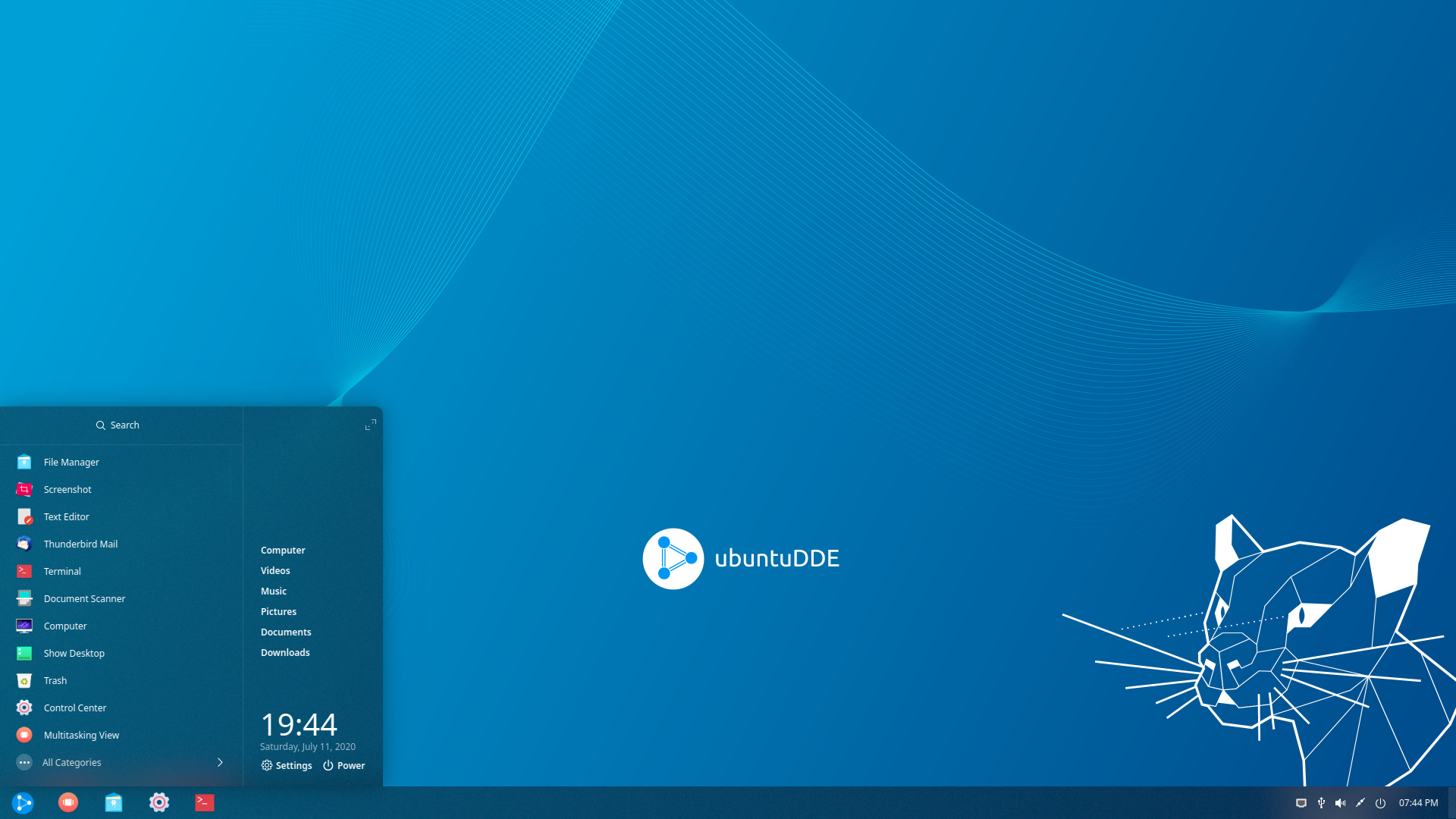
Task: Open the Music folder shortcut
Action: coord(274,591)
